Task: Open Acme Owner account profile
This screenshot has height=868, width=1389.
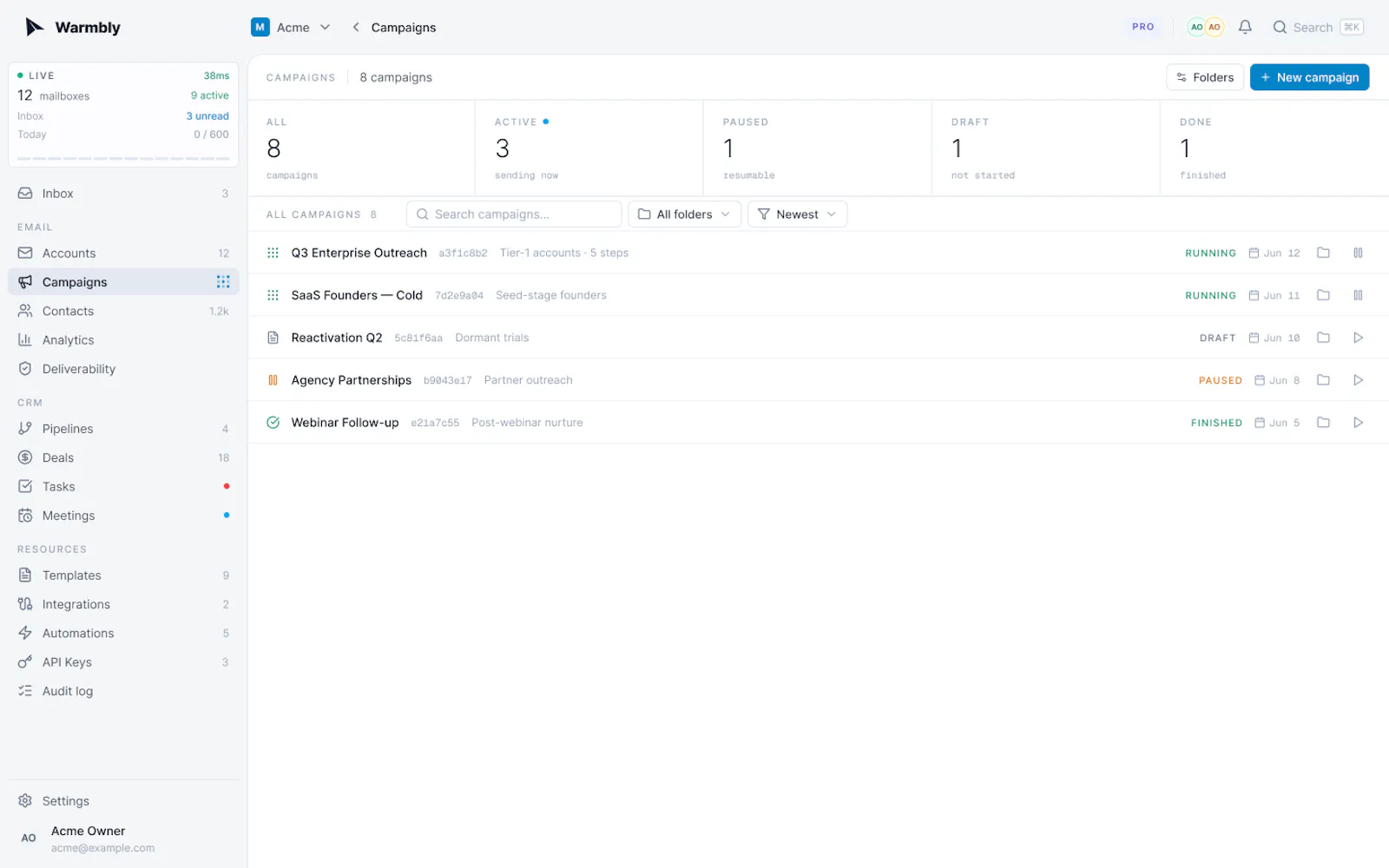Action: coord(123,838)
